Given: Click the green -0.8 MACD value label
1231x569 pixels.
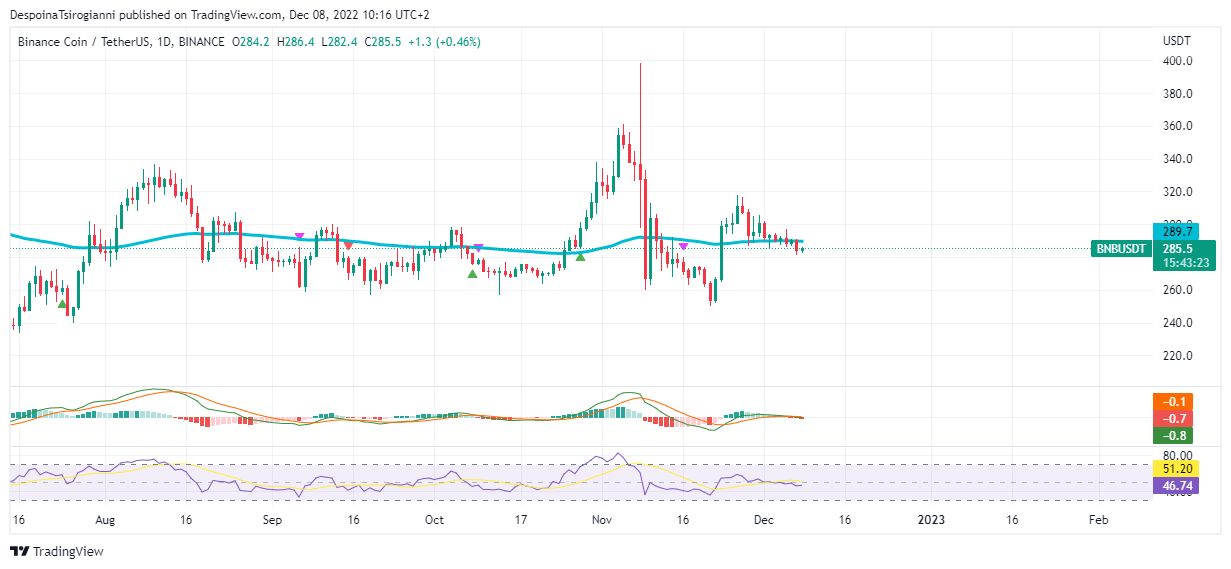Looking at the screenshot, I should (1172, 435).
